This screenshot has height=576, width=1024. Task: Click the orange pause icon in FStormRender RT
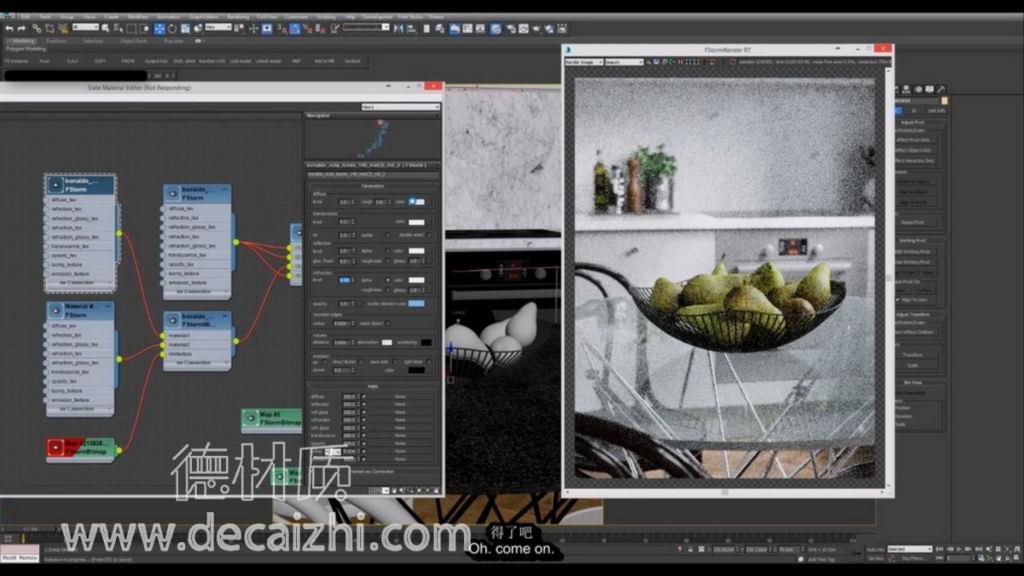[x=680, y=62]
